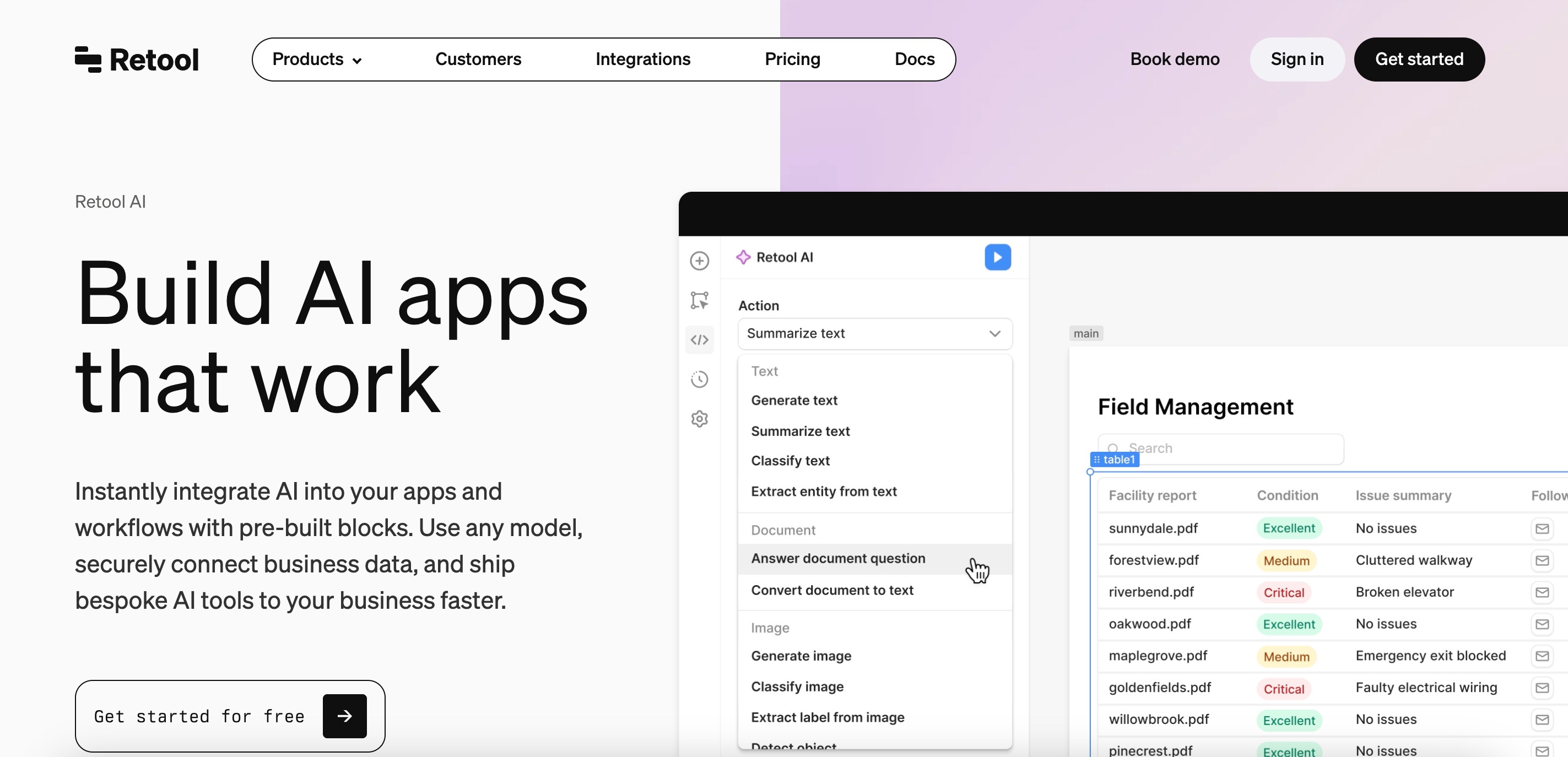Click the Facility report column header

pos(1152,495)
